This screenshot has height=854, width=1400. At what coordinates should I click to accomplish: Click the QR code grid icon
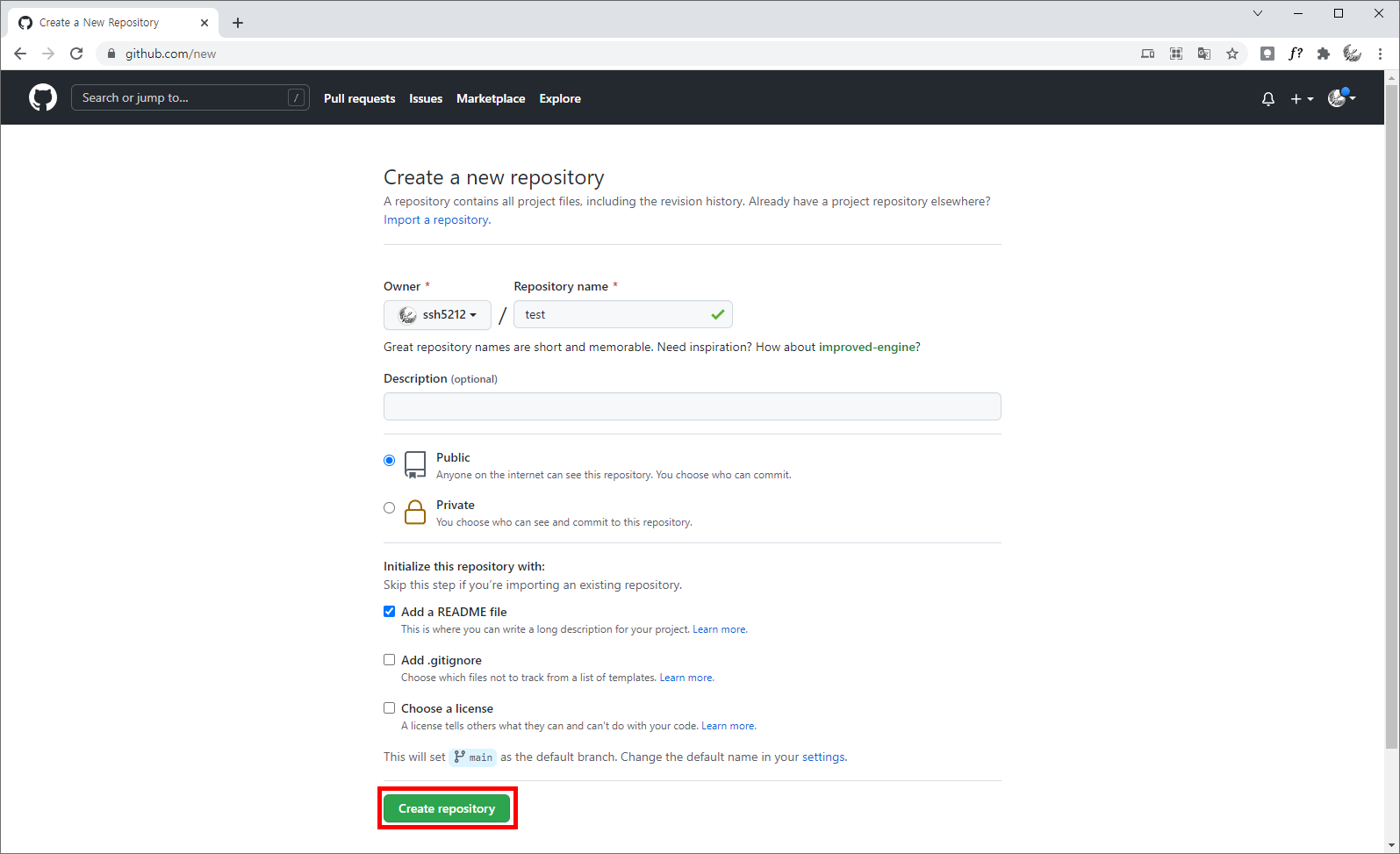pos(1176,54)
